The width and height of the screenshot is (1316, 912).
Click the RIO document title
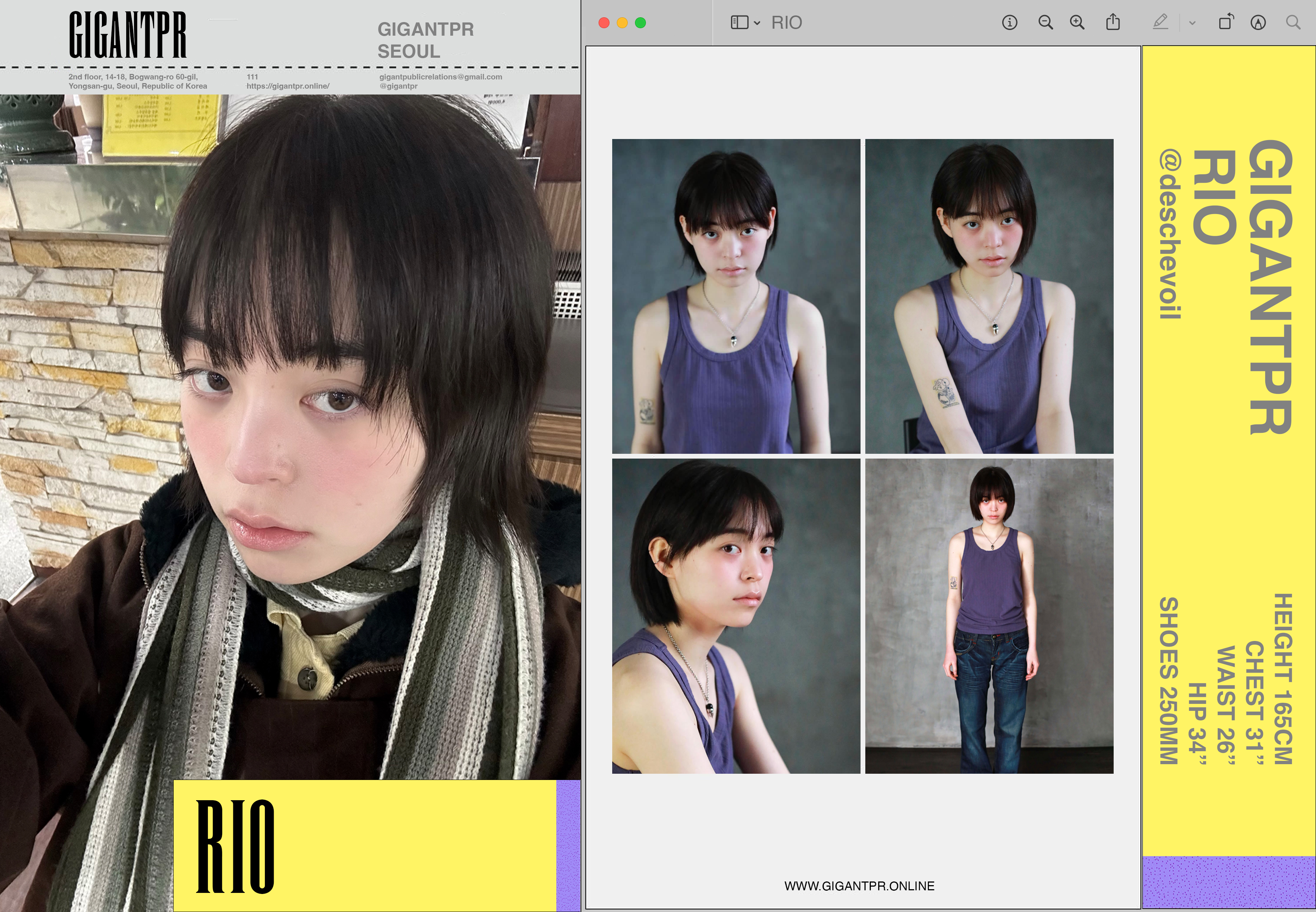[787, 23]
